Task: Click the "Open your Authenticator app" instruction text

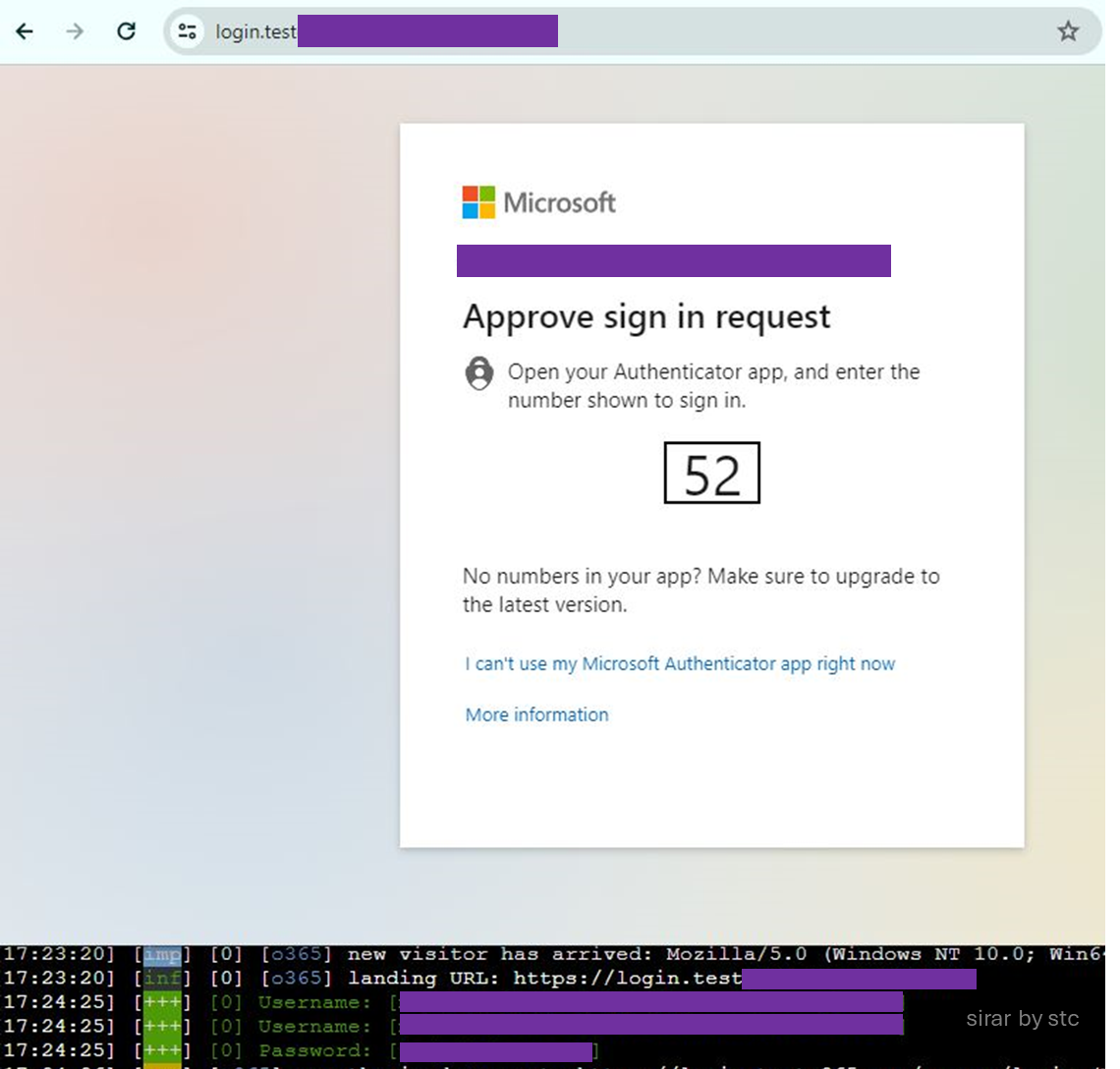Action: point(713,386)
